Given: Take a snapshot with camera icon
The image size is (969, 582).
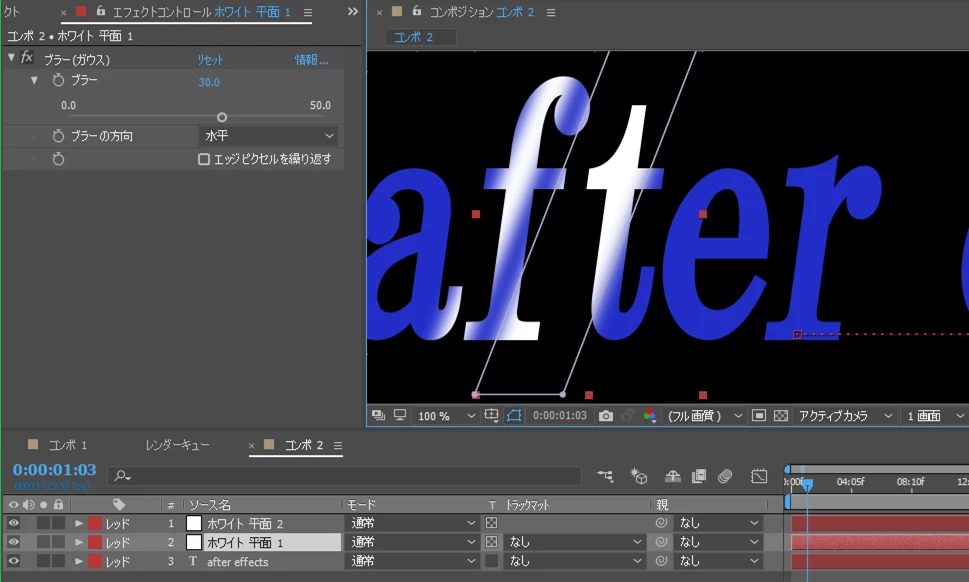Looking at the screenshot, I should 606,416.
